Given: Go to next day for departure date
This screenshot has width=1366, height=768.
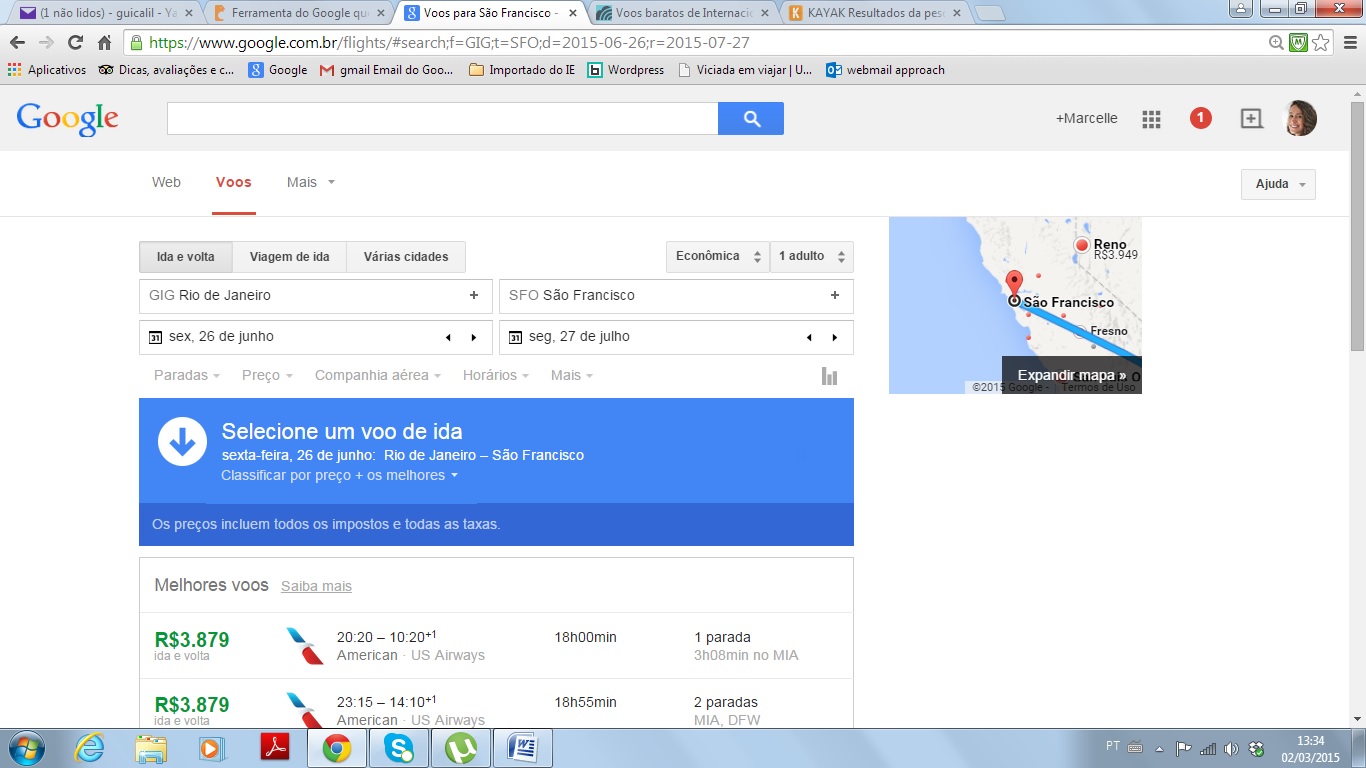Looking at the screenshot, I should point(474,337).
